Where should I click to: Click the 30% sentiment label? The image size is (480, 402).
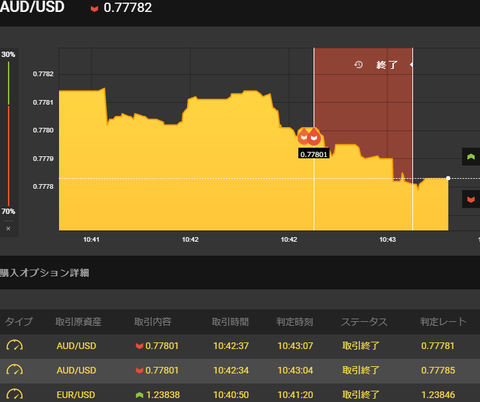[x=8, y=54]
